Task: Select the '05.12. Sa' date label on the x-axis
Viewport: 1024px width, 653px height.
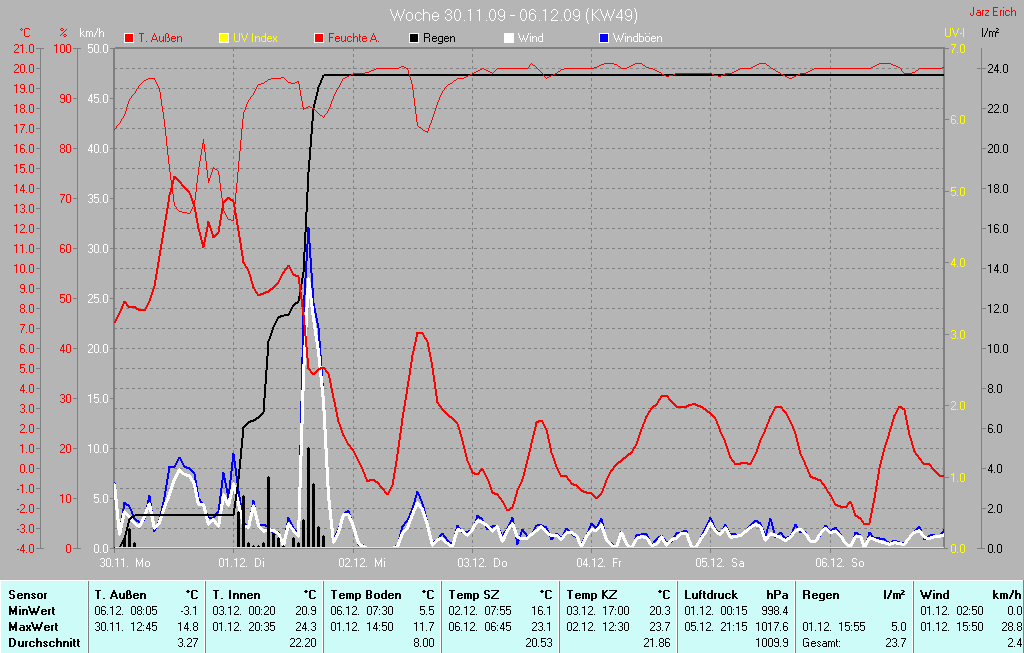Action: point(720,562)
